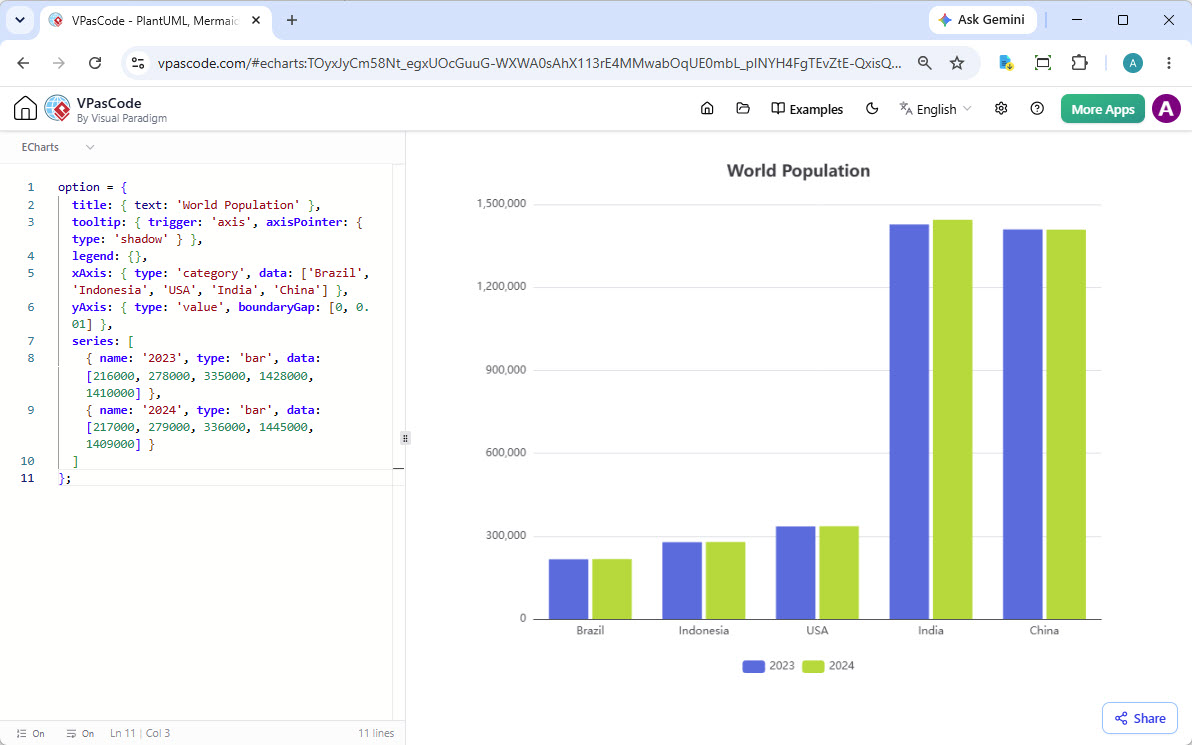Open help question mark icon
Image resolution: width=1192 pixels, height=745 pixels.
1037,109
